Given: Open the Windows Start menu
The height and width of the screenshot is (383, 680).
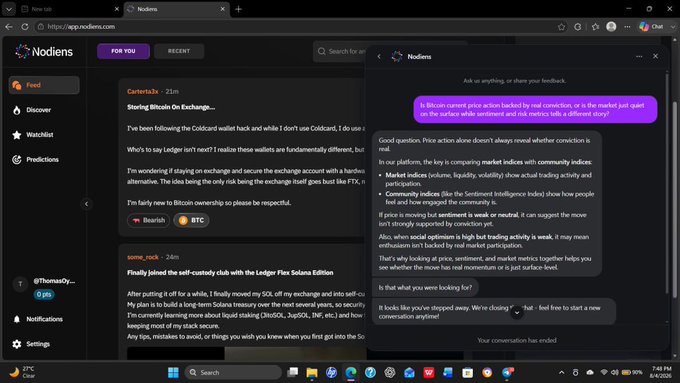Looking at the screenshot, I should point(173,373).
